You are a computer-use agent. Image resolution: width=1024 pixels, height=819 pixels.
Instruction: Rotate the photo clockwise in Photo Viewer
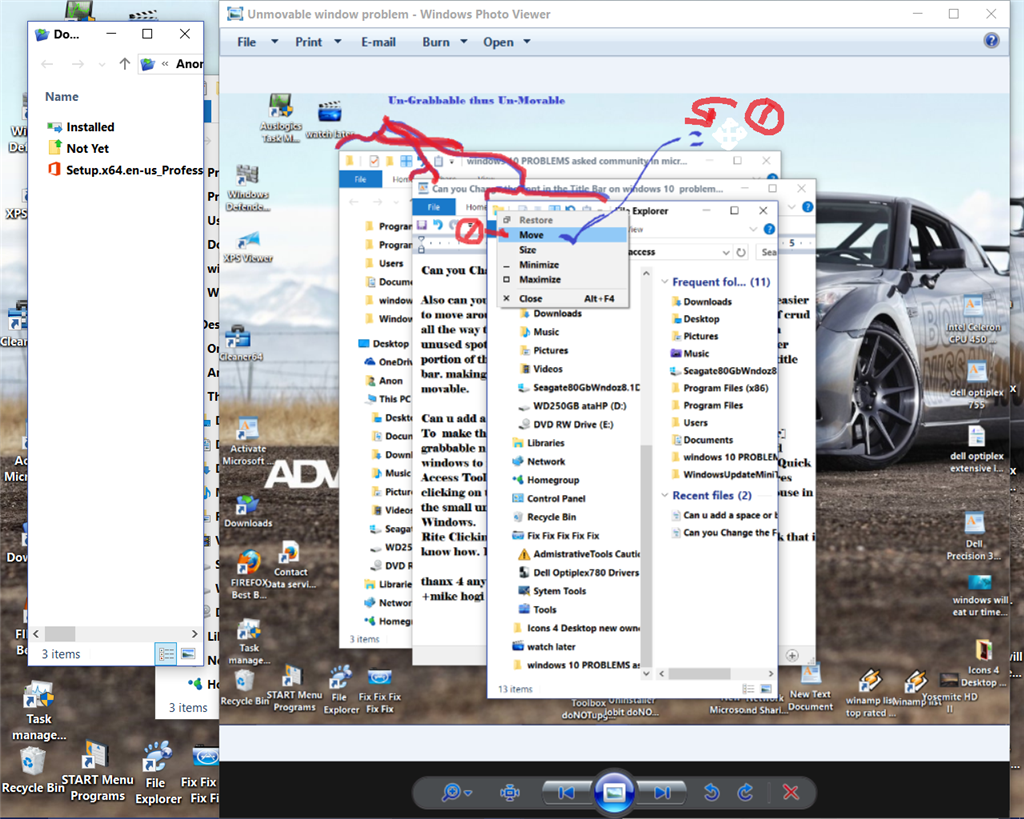pyautogui.click(x=745, y=792)
